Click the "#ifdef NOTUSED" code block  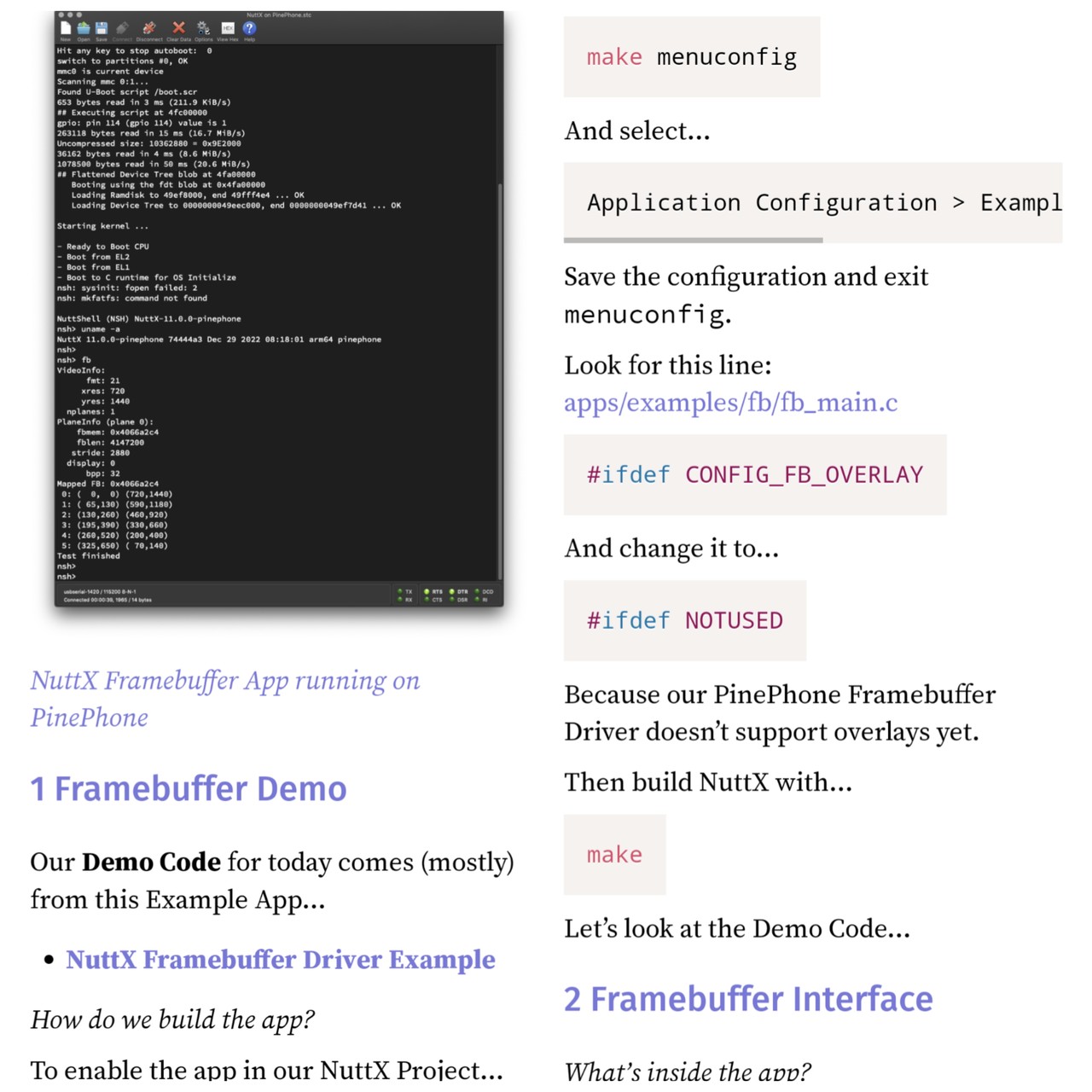(x=684, y=620)
